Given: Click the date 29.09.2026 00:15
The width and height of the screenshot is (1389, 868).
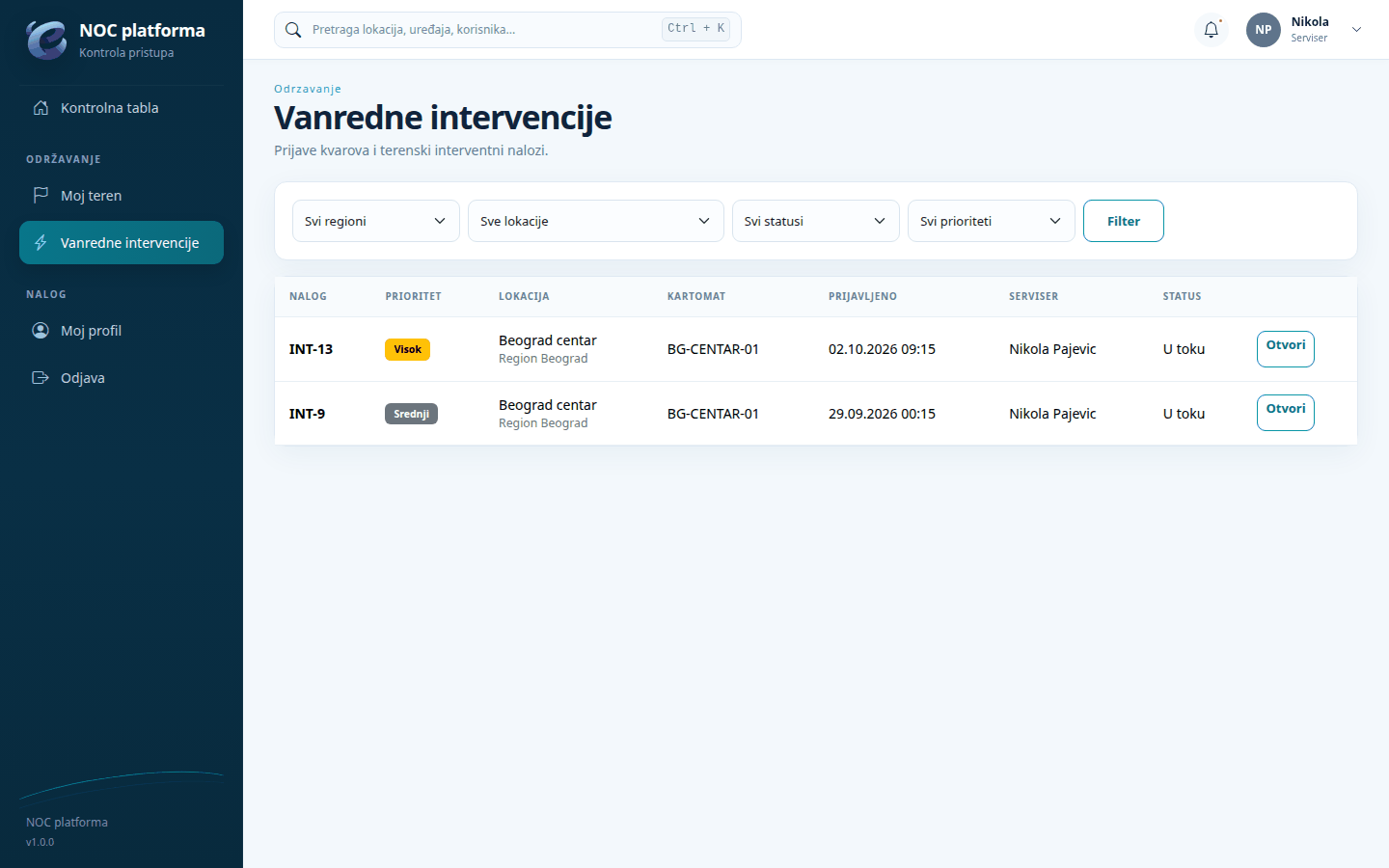Looking at the screenshot, I should [x=882, y=414].
